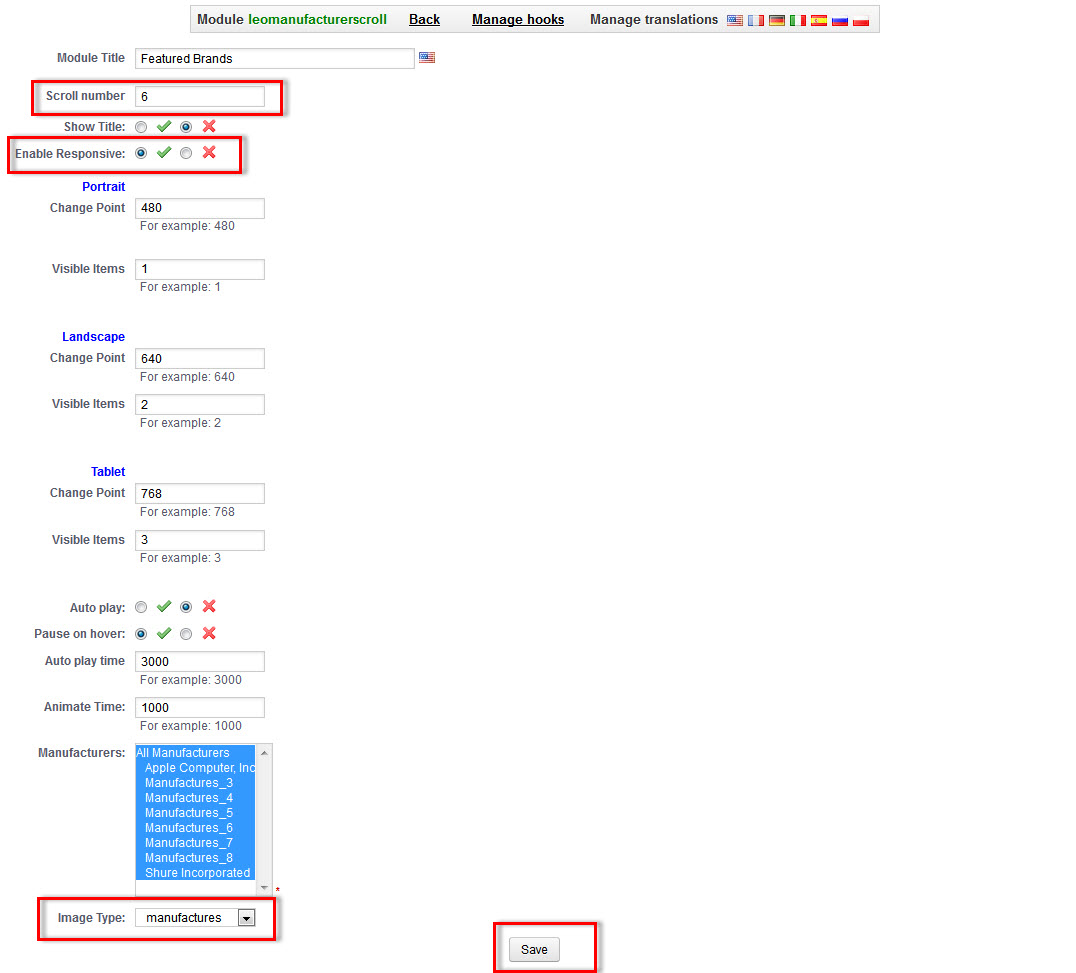Enable Pause on hover radio
This screenshot has width=1076, height=973.
coord(141,634)
